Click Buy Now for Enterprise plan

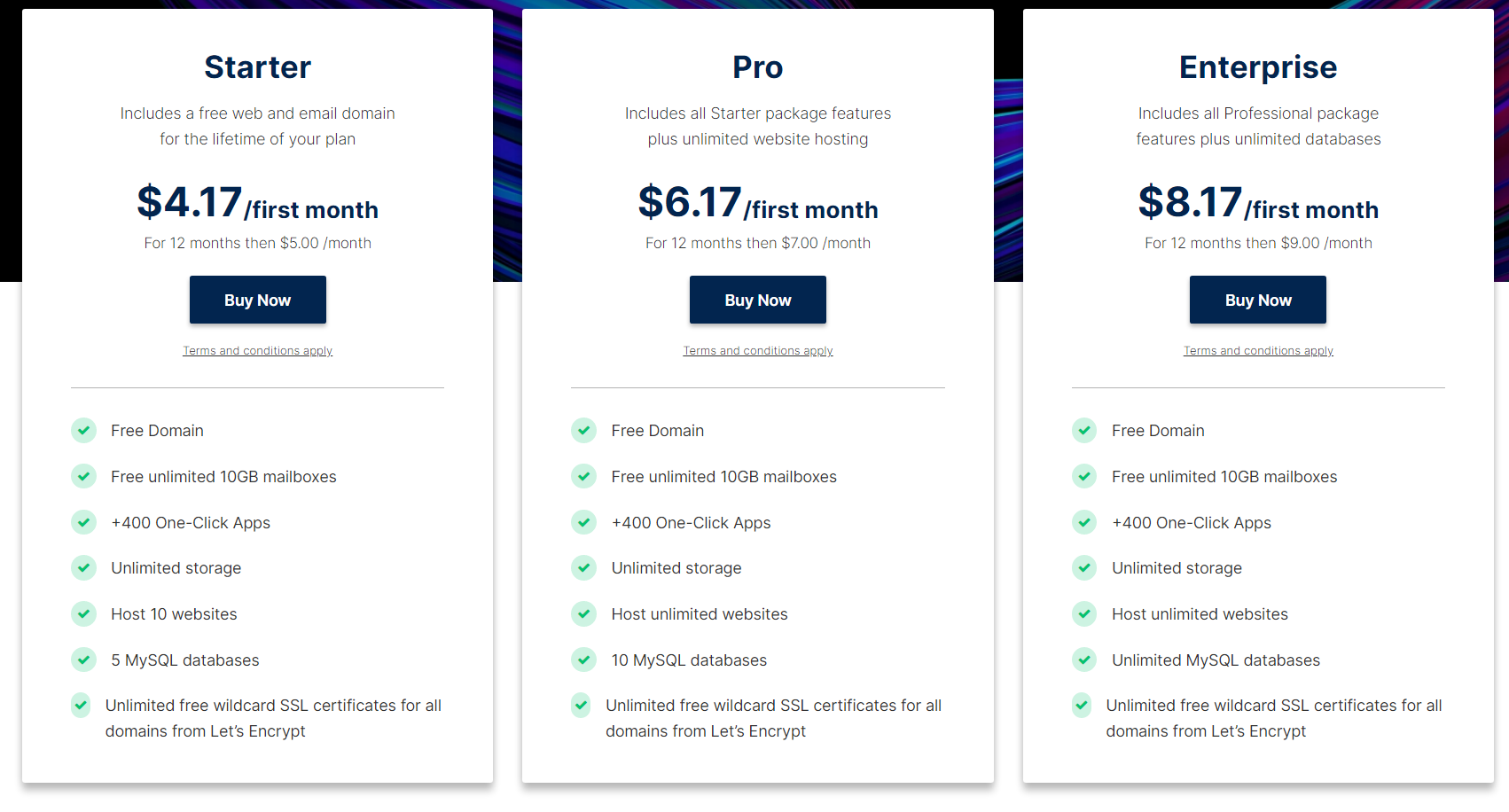(1257, 300)
